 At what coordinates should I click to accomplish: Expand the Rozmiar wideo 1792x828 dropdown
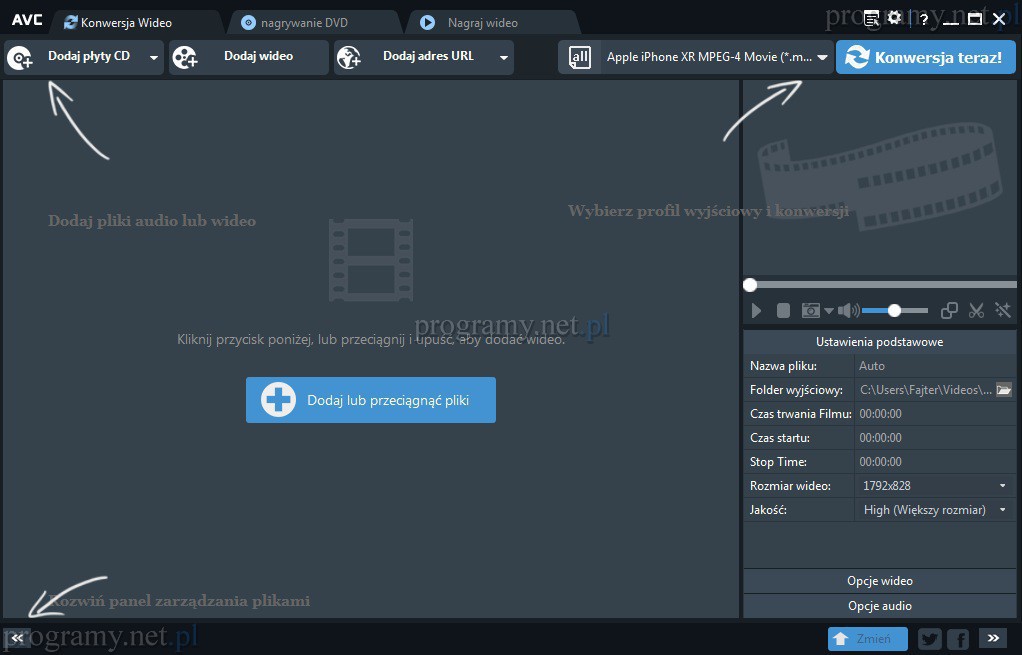coord(1002,486)
